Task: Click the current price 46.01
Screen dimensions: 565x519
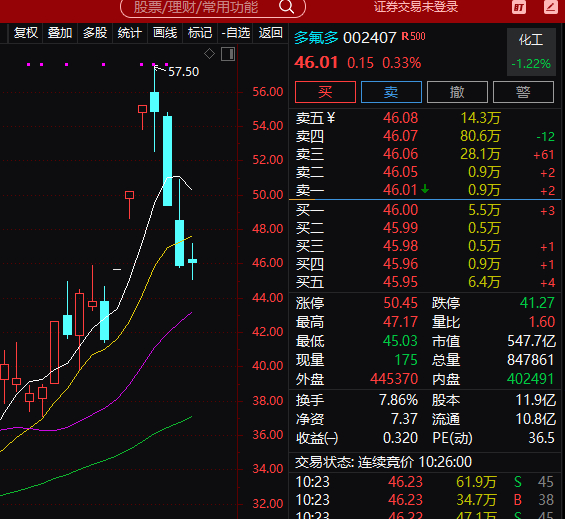Action: [316, 63]
